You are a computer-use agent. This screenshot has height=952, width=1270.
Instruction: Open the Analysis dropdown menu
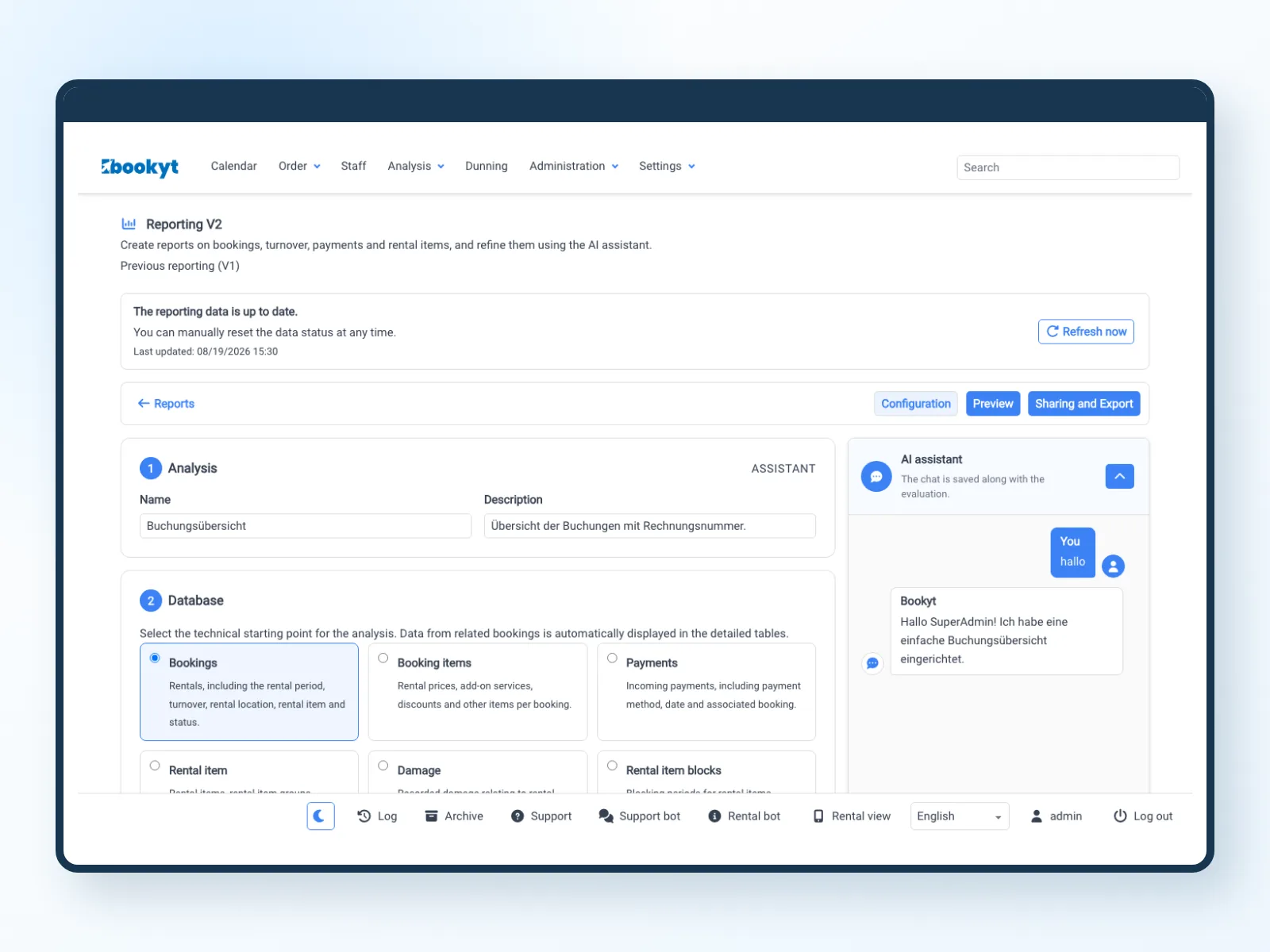pyautogui.click(x=416, y=166)
